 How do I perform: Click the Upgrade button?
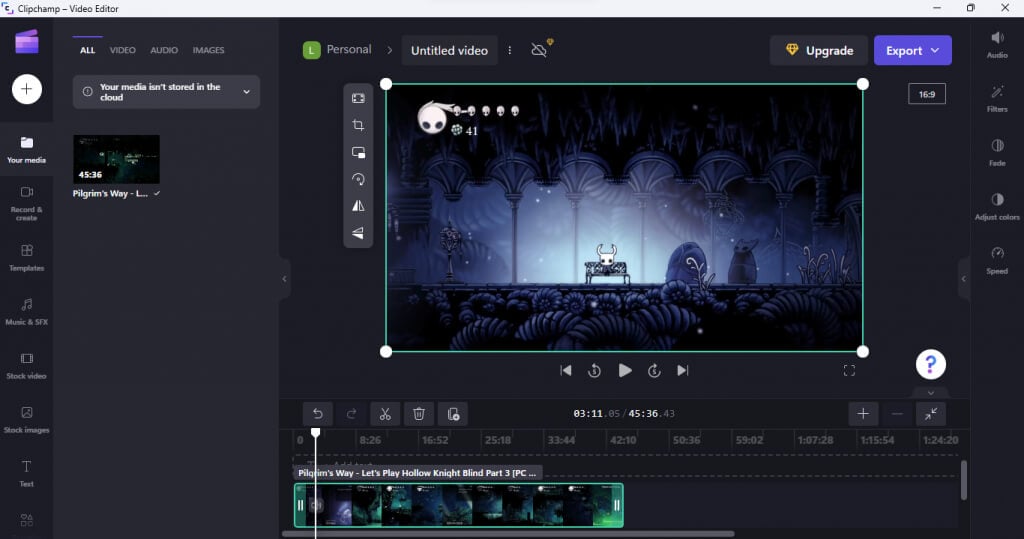click(x=818, y=50)
